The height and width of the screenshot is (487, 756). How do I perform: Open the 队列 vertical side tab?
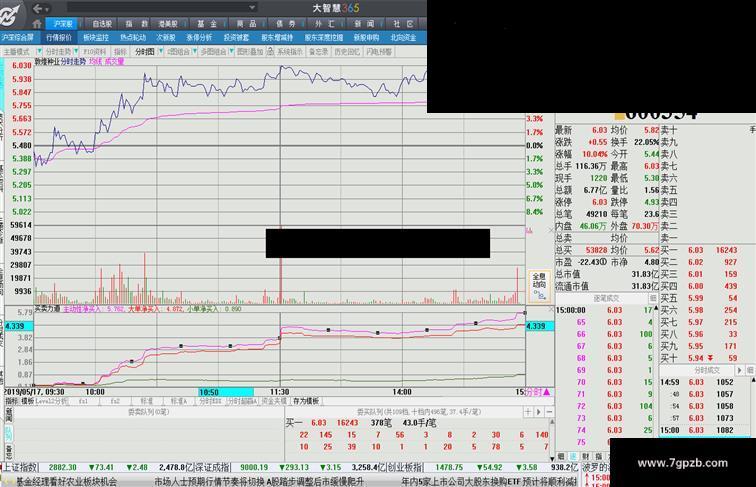pyautogui.click(x=8, y=433)
